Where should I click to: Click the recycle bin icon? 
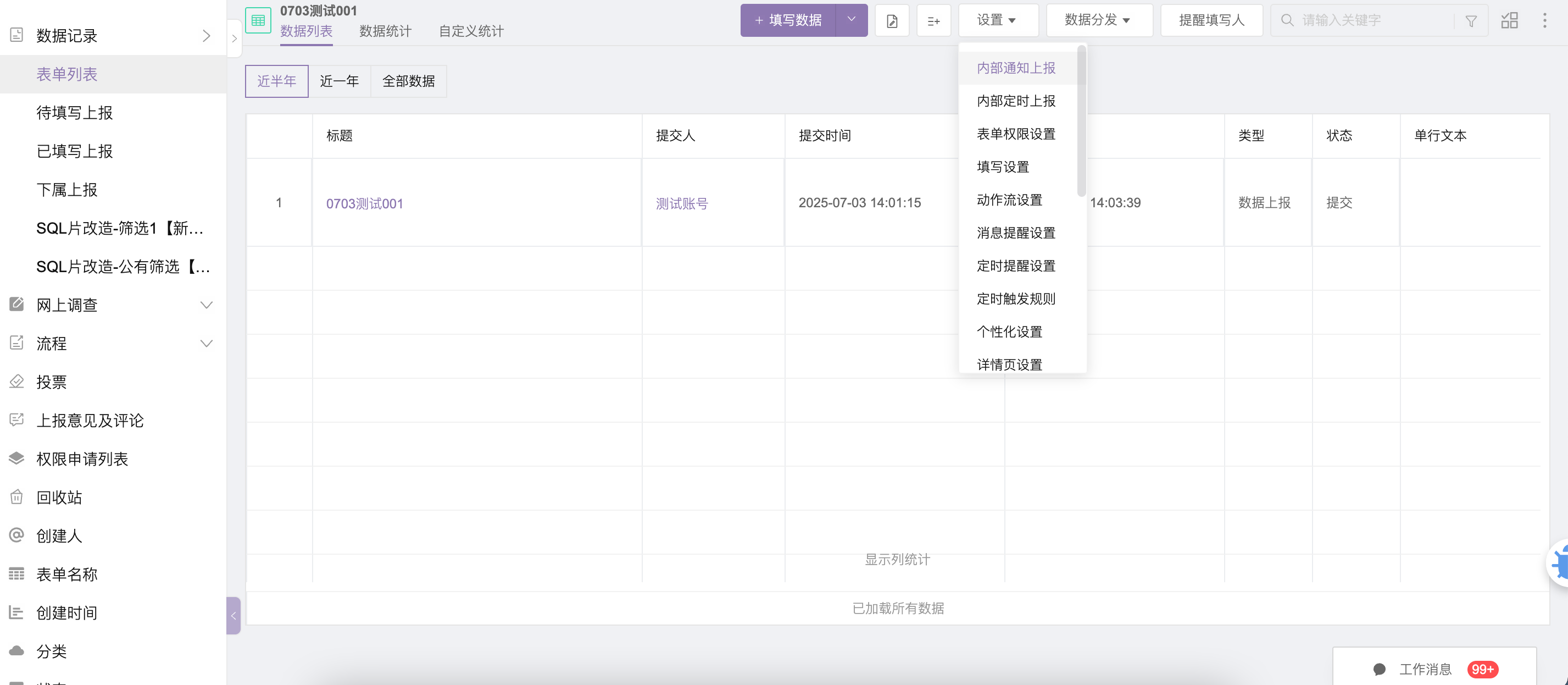coord(16,497)
